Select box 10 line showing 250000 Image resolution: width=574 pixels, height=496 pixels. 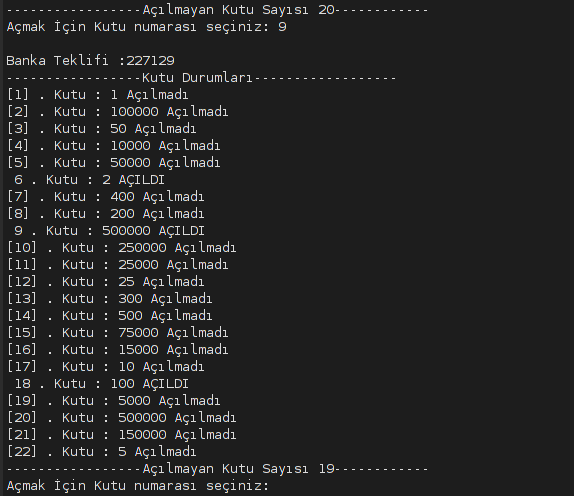point(122,248)
